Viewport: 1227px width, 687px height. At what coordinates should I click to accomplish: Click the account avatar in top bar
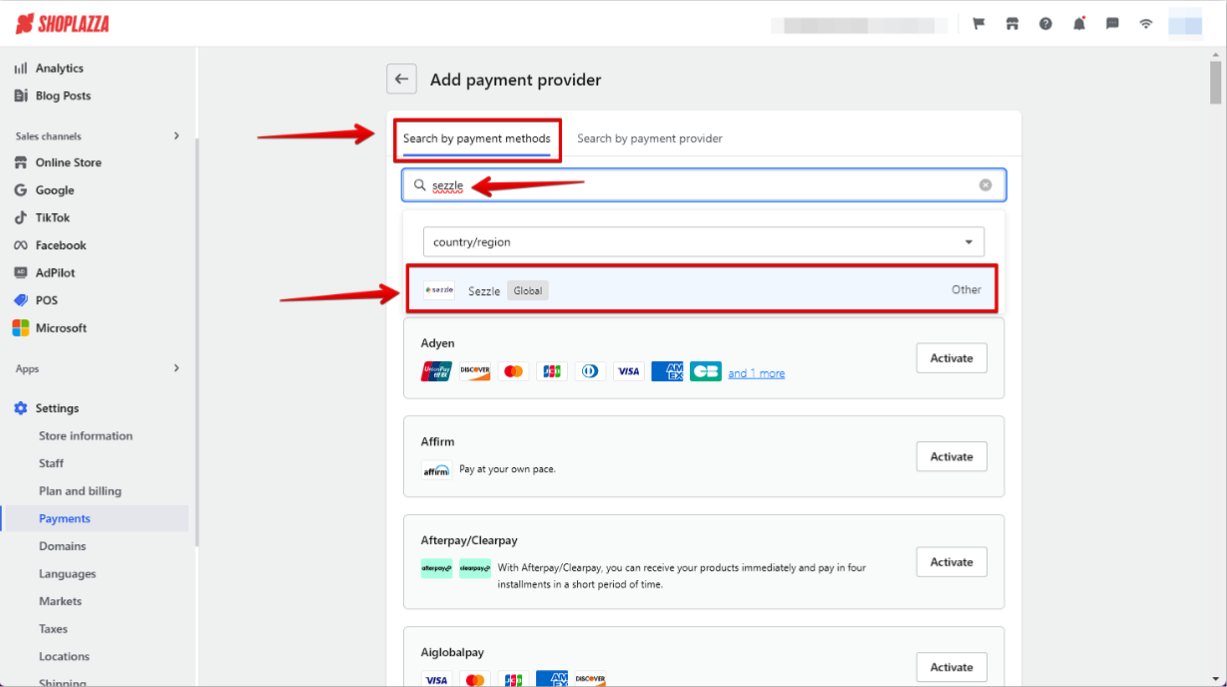pos(1185,22)
